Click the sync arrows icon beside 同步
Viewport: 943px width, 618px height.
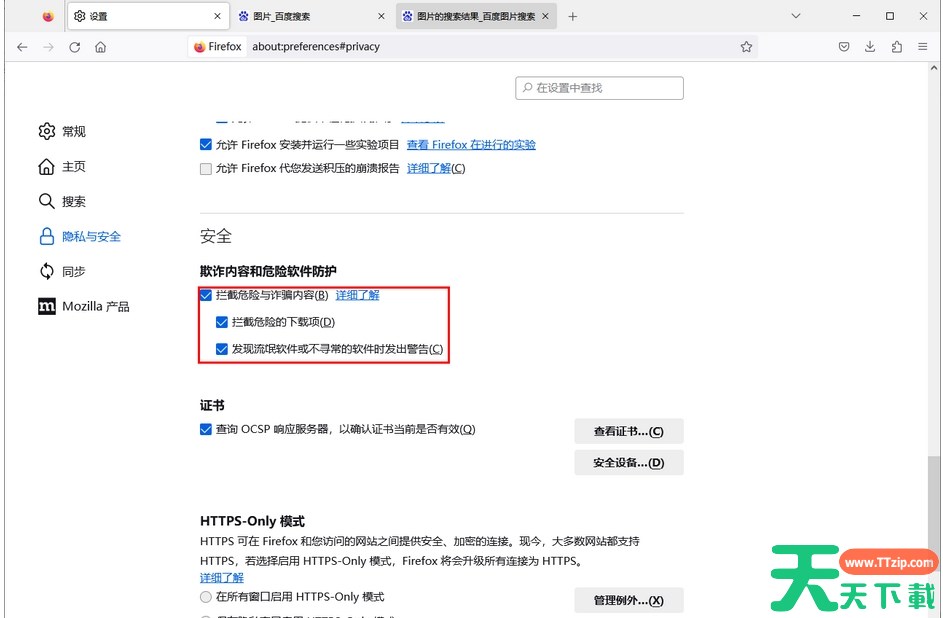[x=46, y=272]
